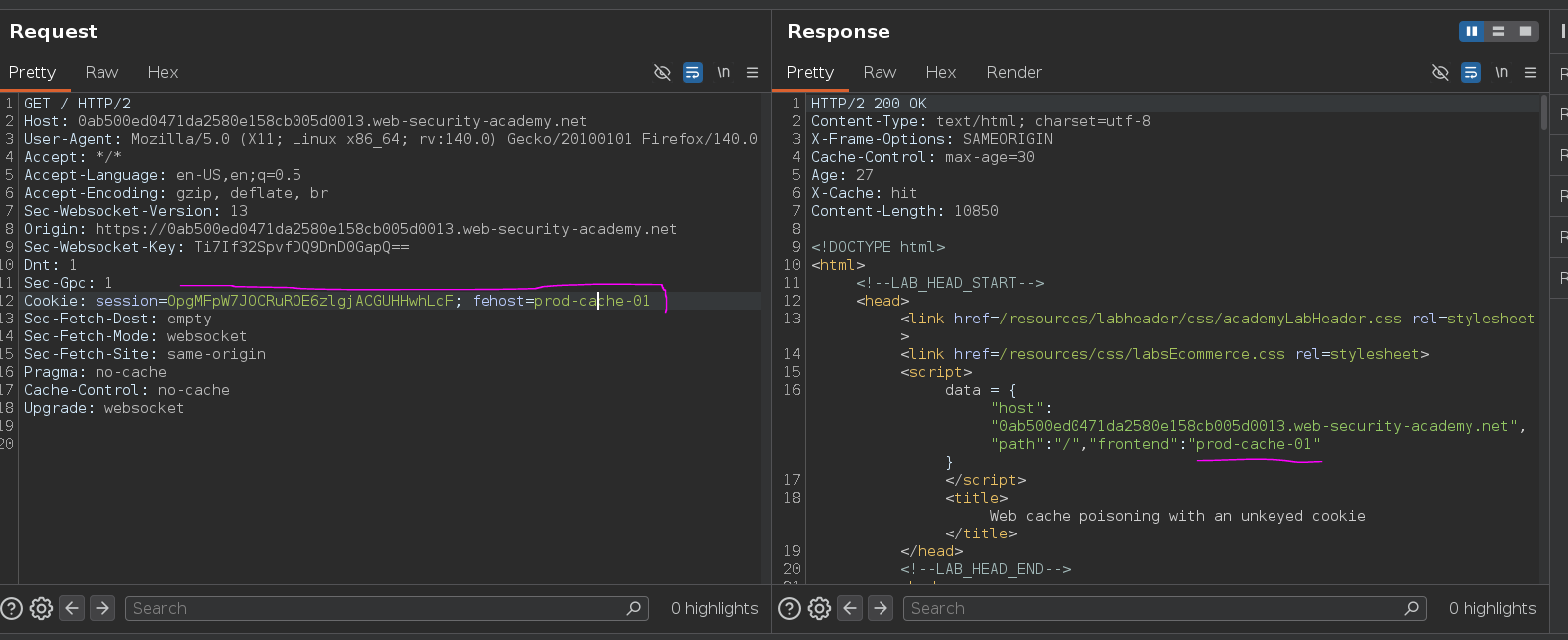Click HTTP/2 200 OK status line
1568x640 pixels.
(x=869, y=104)
